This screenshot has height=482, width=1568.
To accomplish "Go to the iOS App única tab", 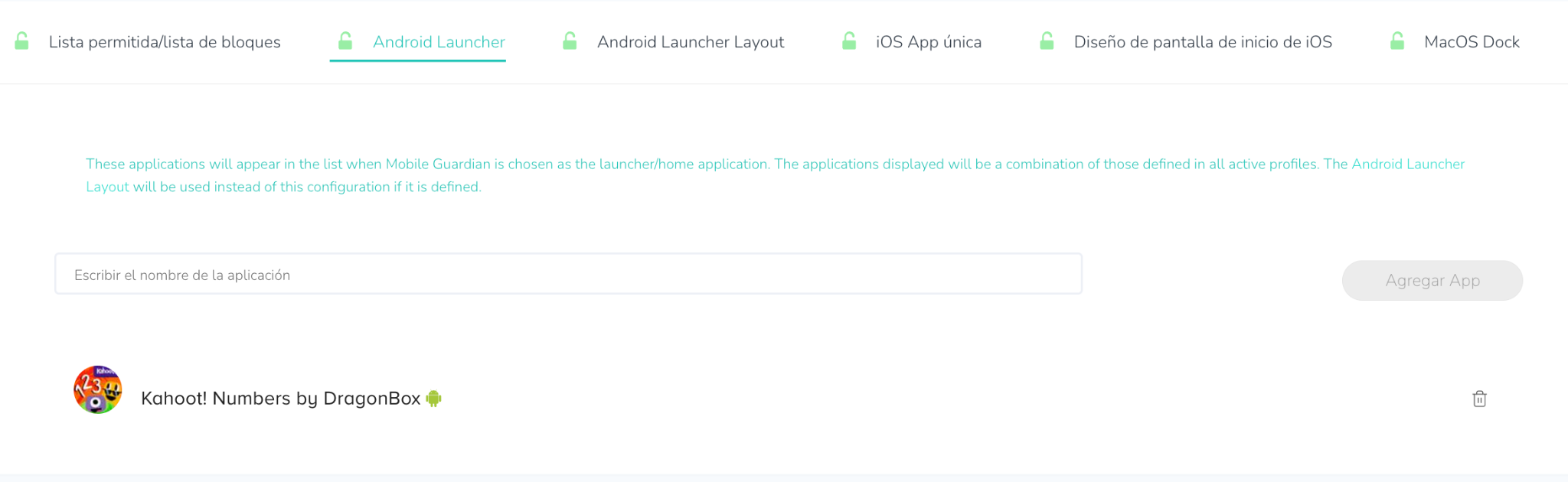I will pyautogui.click(x=929, y=42).
